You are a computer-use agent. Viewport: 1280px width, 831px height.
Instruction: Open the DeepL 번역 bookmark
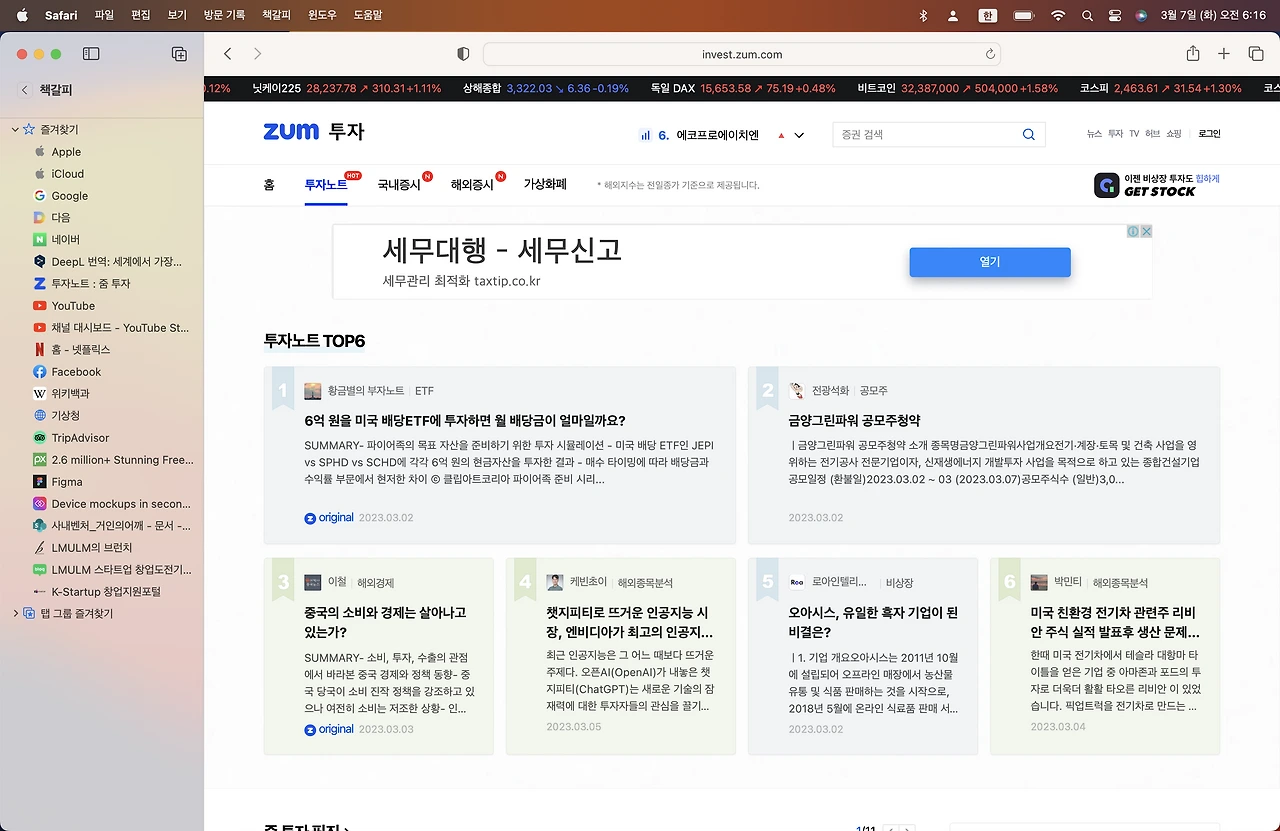point(107,262)
